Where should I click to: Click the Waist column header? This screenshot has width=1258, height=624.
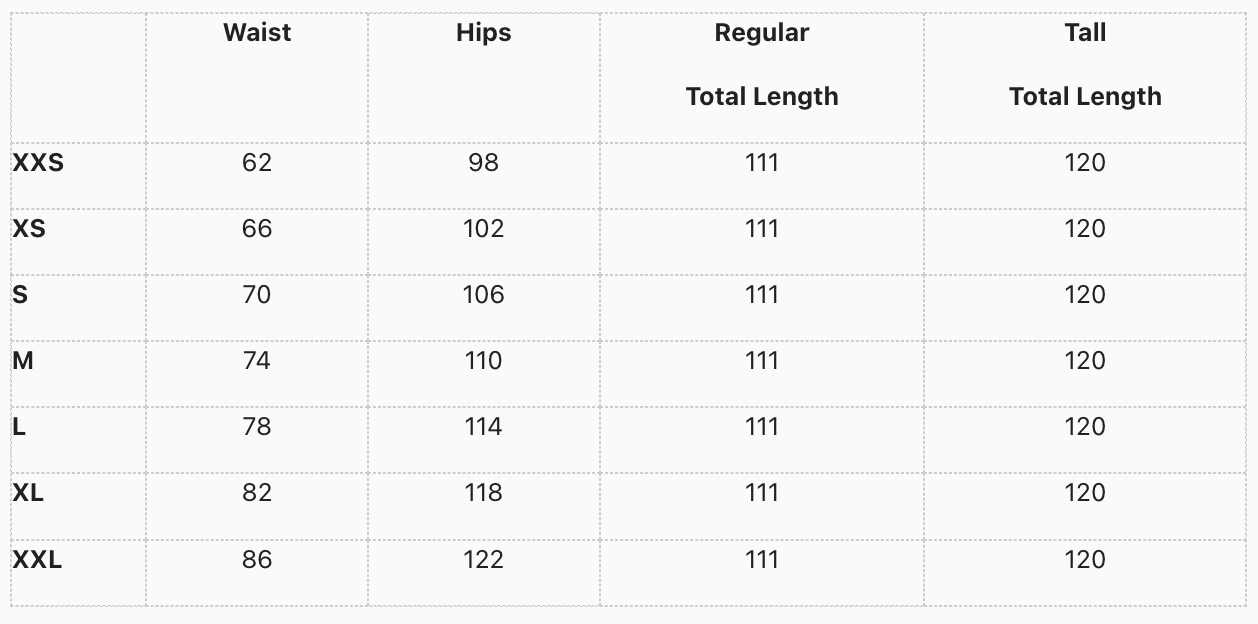pos(257,33)
